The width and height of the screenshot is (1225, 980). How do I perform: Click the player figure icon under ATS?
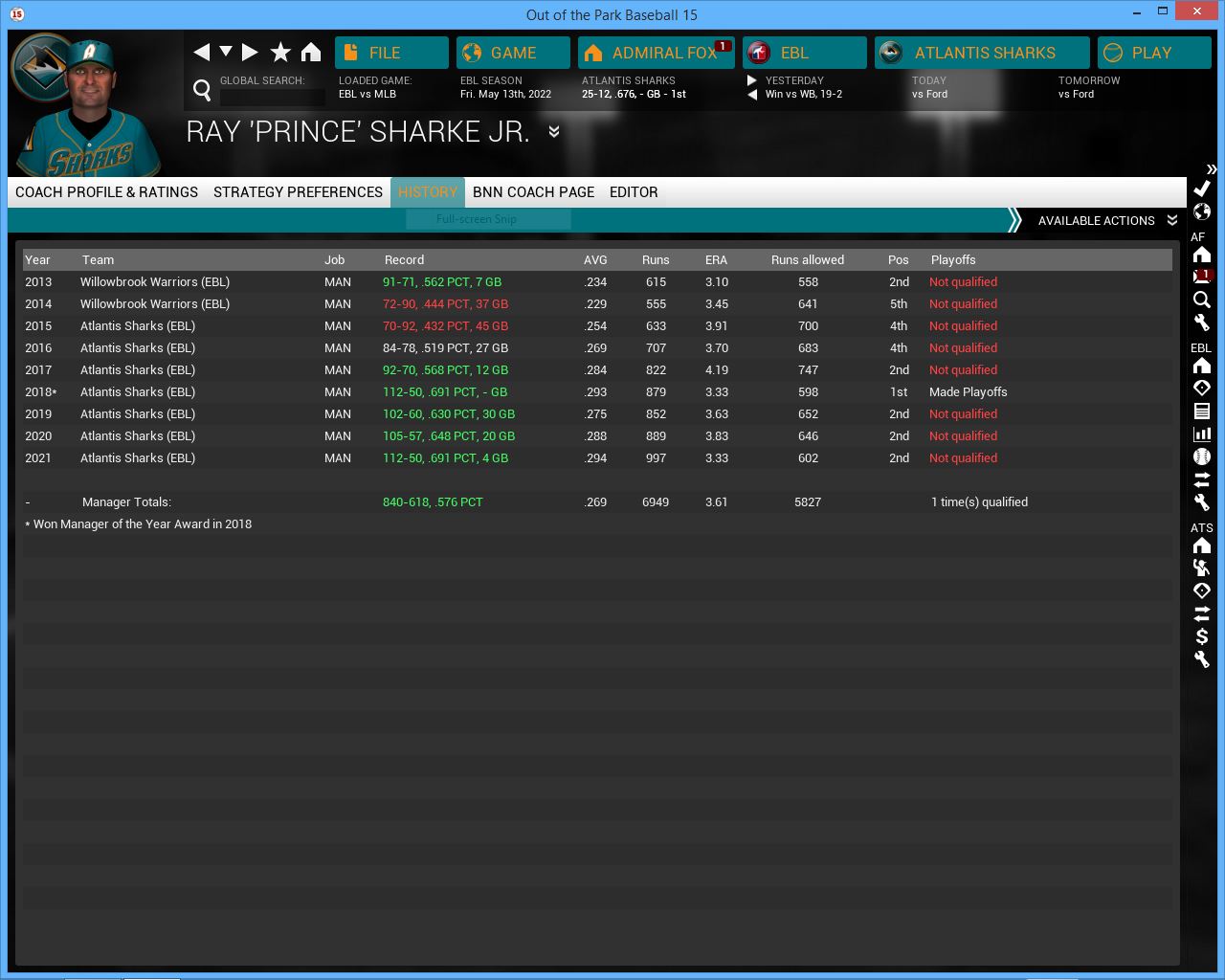[1202, 568]
